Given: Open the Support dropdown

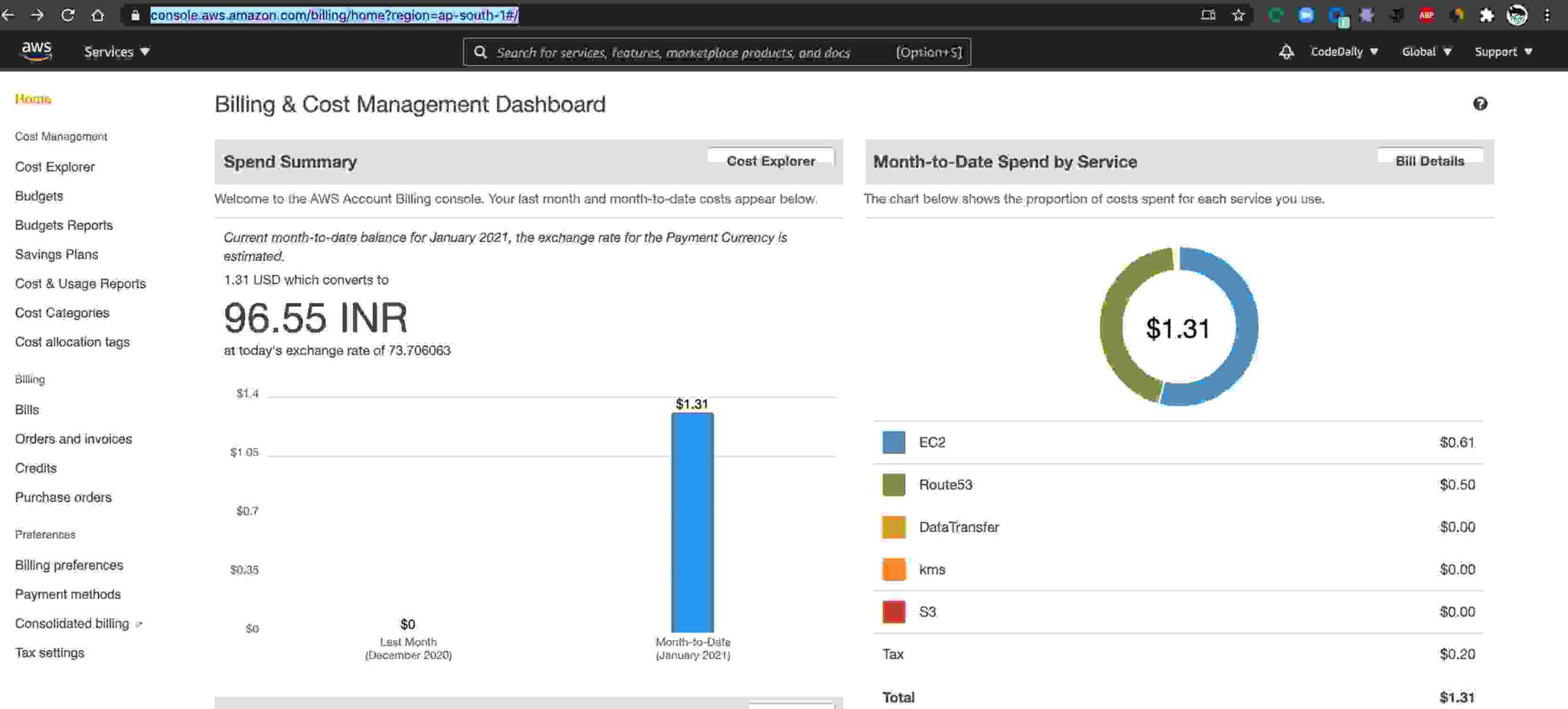Looking at the screenshot, I should (1504, 52).
